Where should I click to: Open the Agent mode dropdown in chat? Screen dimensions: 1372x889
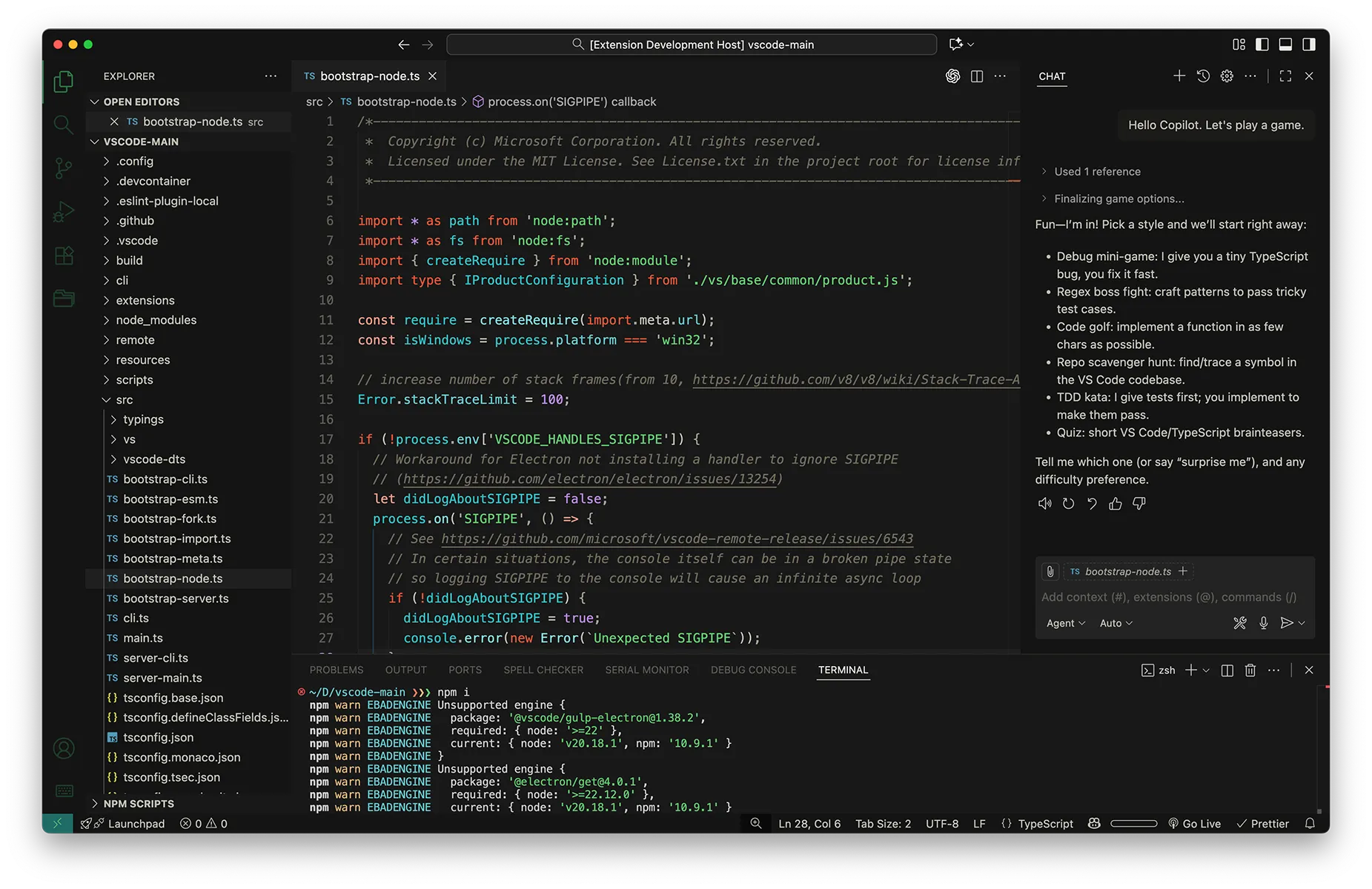click(x=1064, y=623)
